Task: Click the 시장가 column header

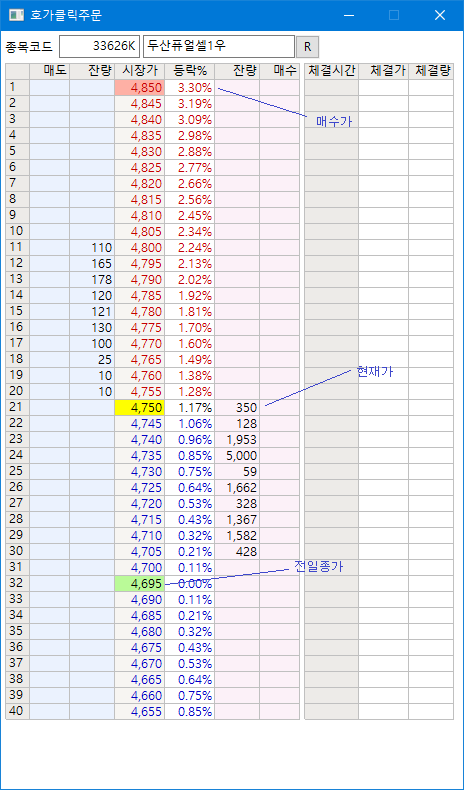Action: (140, 72)
